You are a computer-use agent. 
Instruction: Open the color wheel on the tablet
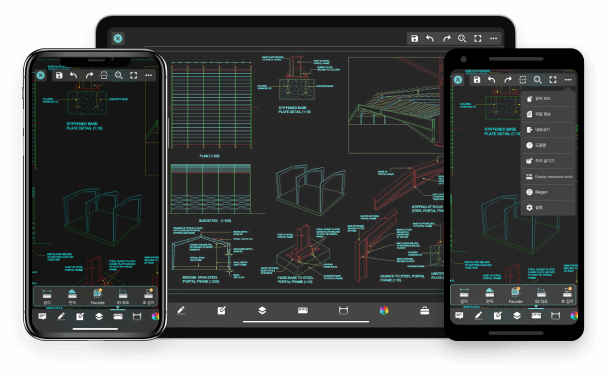(384, 310)
